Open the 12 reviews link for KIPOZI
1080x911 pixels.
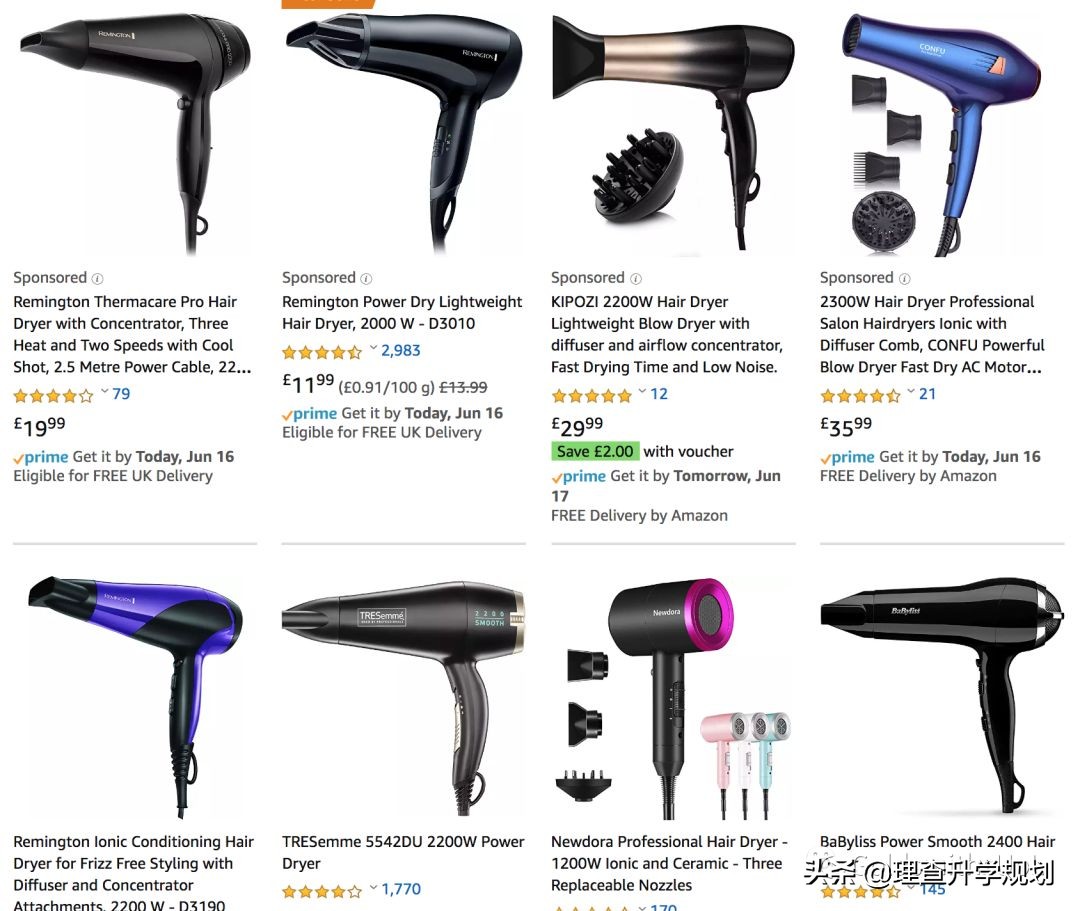659,394
